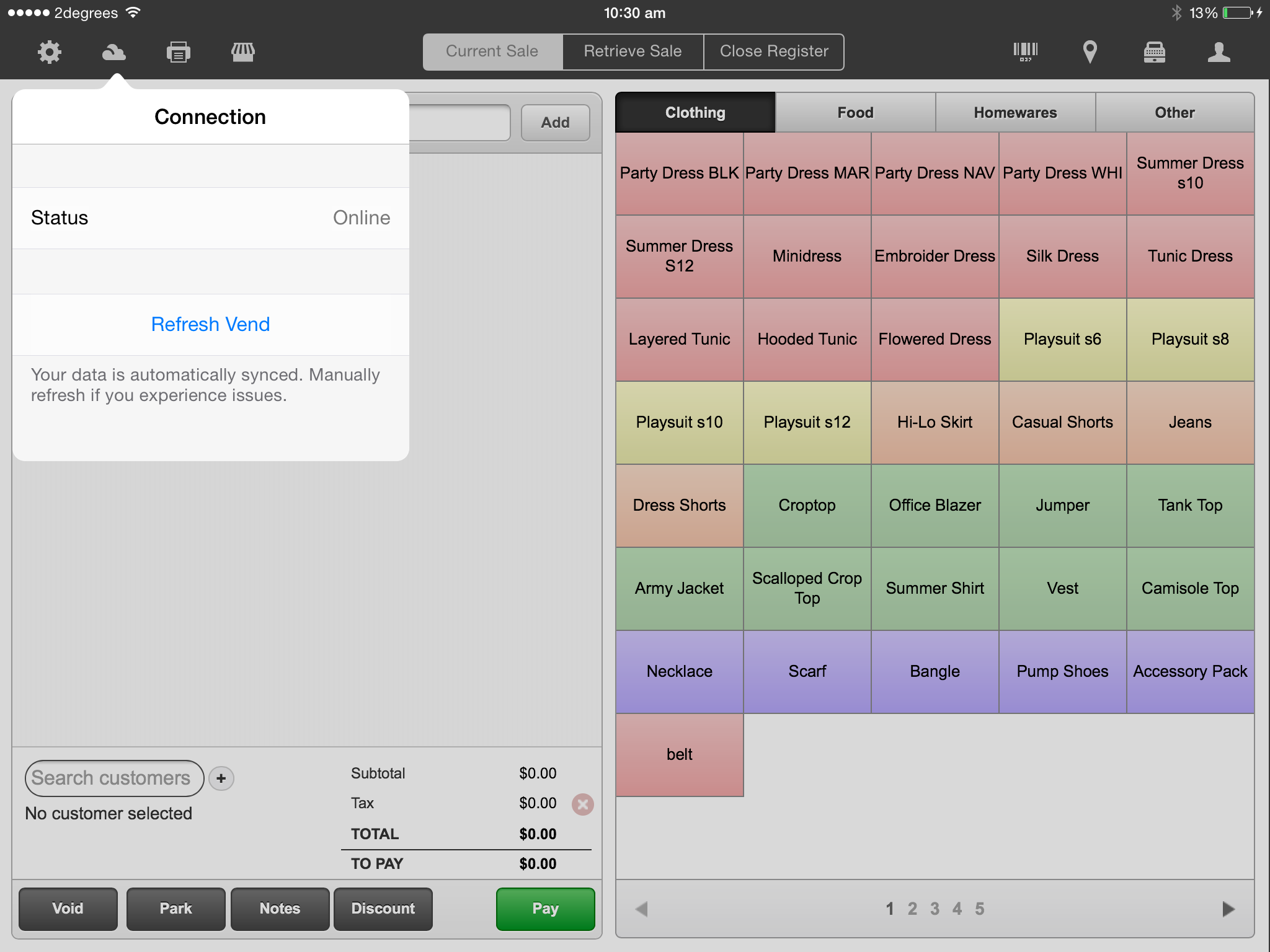Jump to product page 3

[x=935, y=909]
